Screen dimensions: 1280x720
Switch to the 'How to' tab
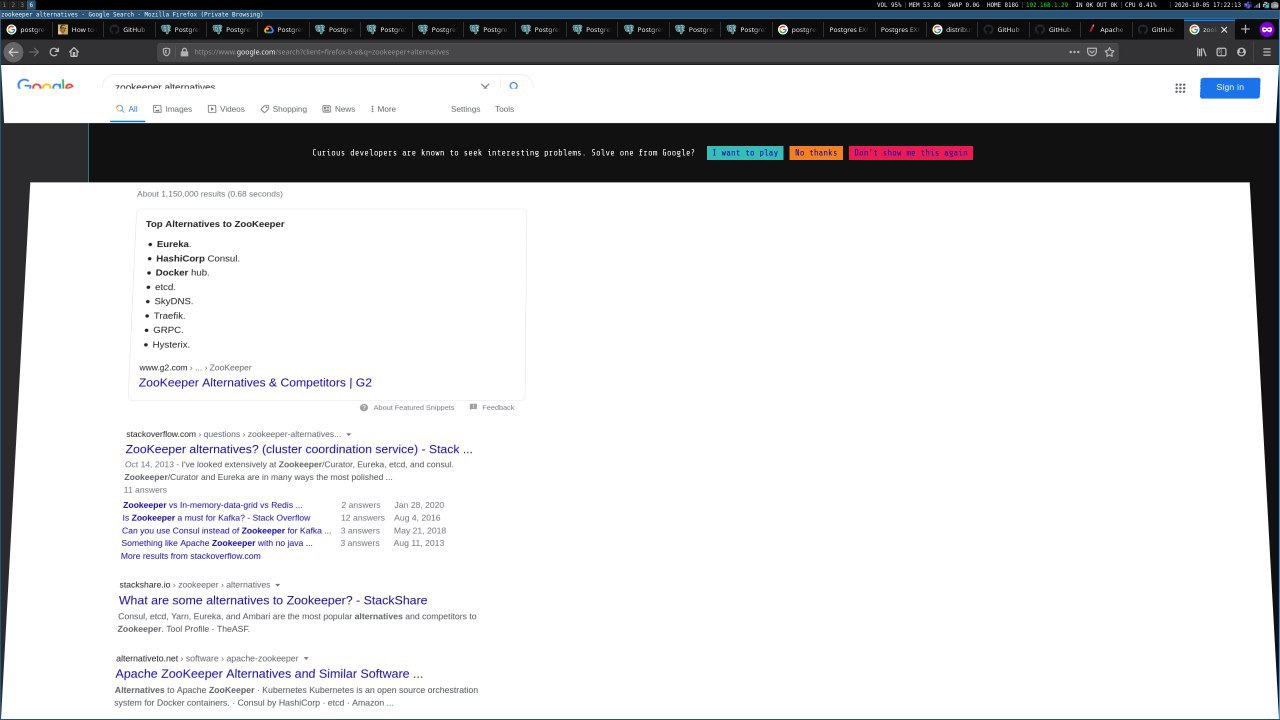pos(77,30)
